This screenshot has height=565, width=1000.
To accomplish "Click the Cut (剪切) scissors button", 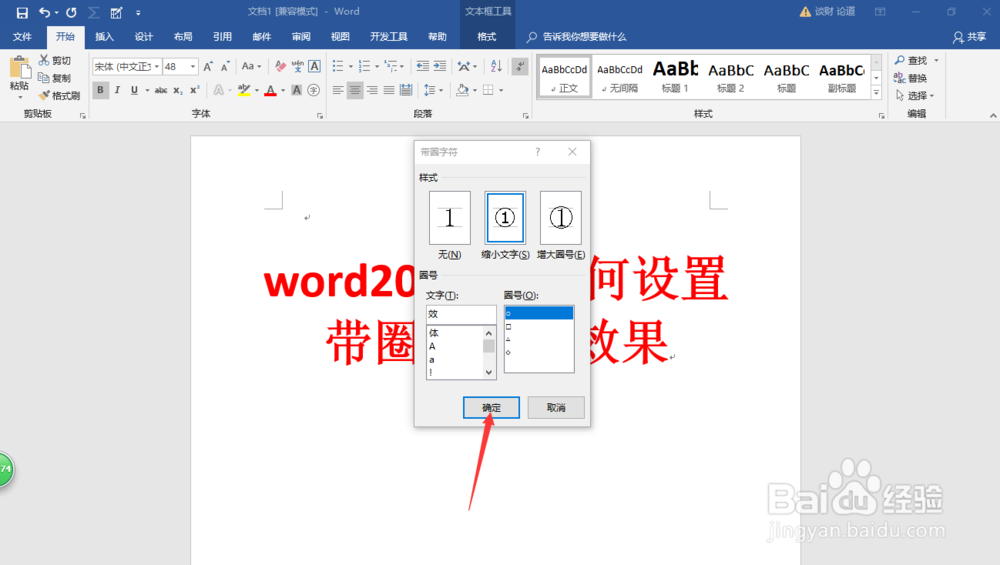I will [54, 60].
